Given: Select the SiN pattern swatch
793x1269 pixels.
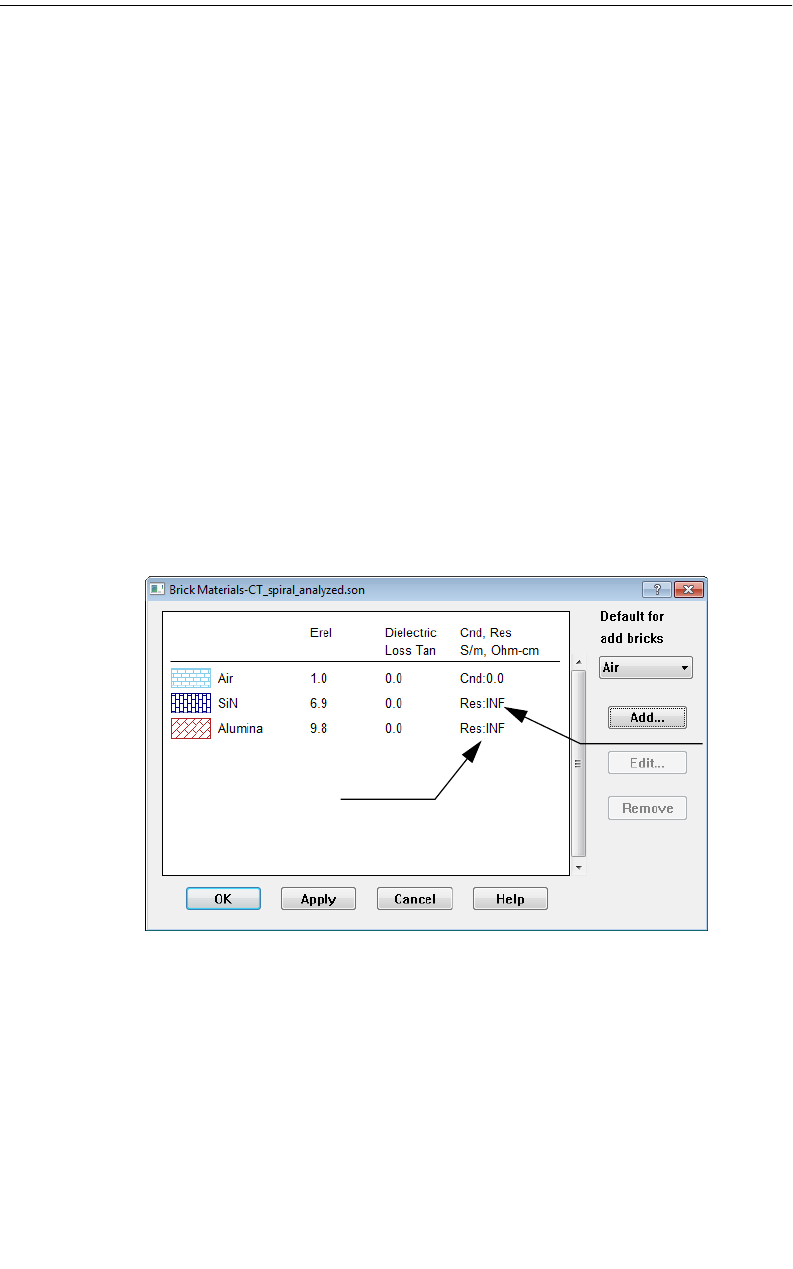Looking at the screenshot, I should (190, 703).
